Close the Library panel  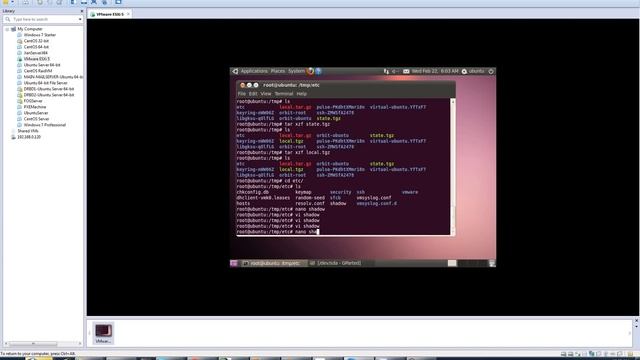81,11
